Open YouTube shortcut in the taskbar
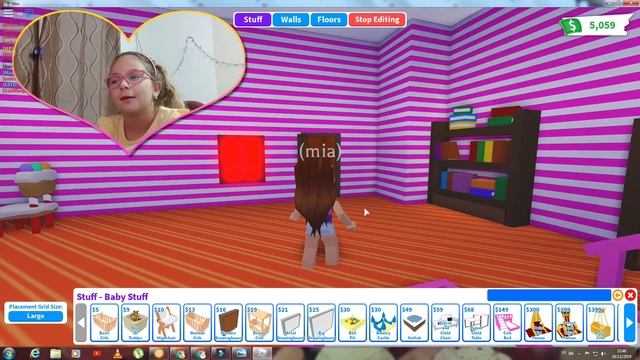640x360 pixels. 97,353
